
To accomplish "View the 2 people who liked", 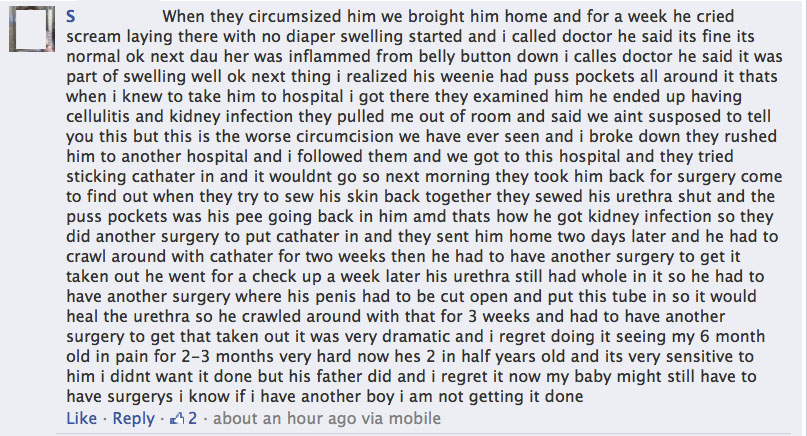I will (x=184, y=418).
